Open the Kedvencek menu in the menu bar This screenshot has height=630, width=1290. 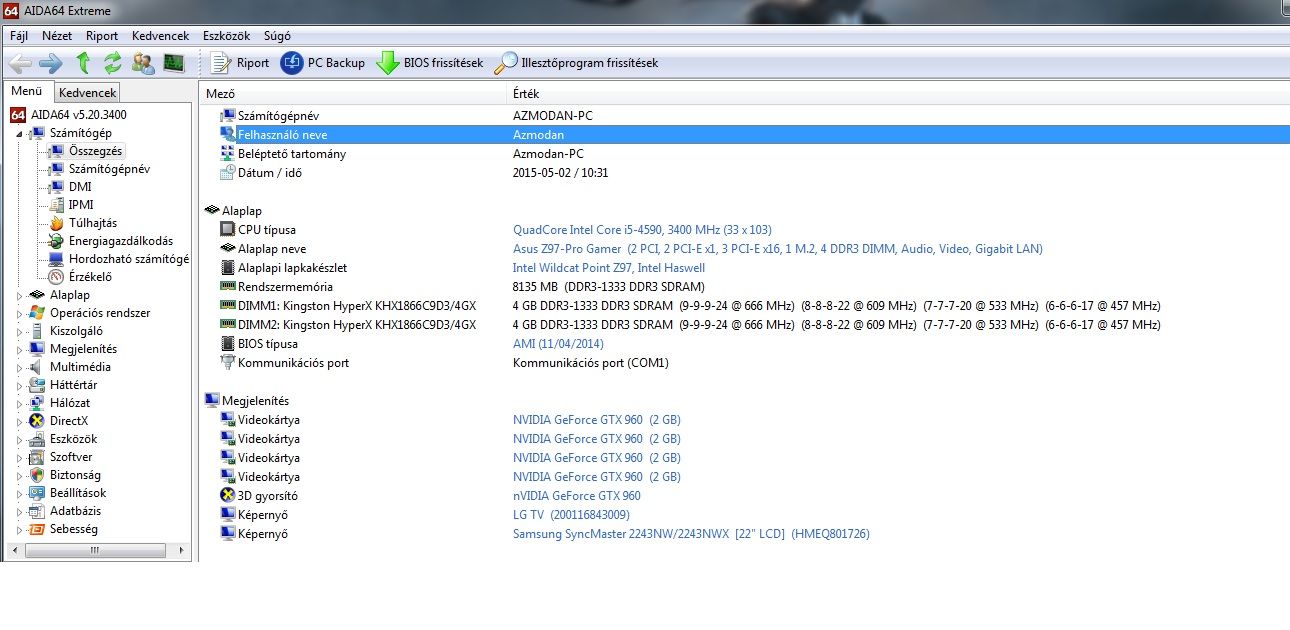pyautogui.click(x=160, y=36)
